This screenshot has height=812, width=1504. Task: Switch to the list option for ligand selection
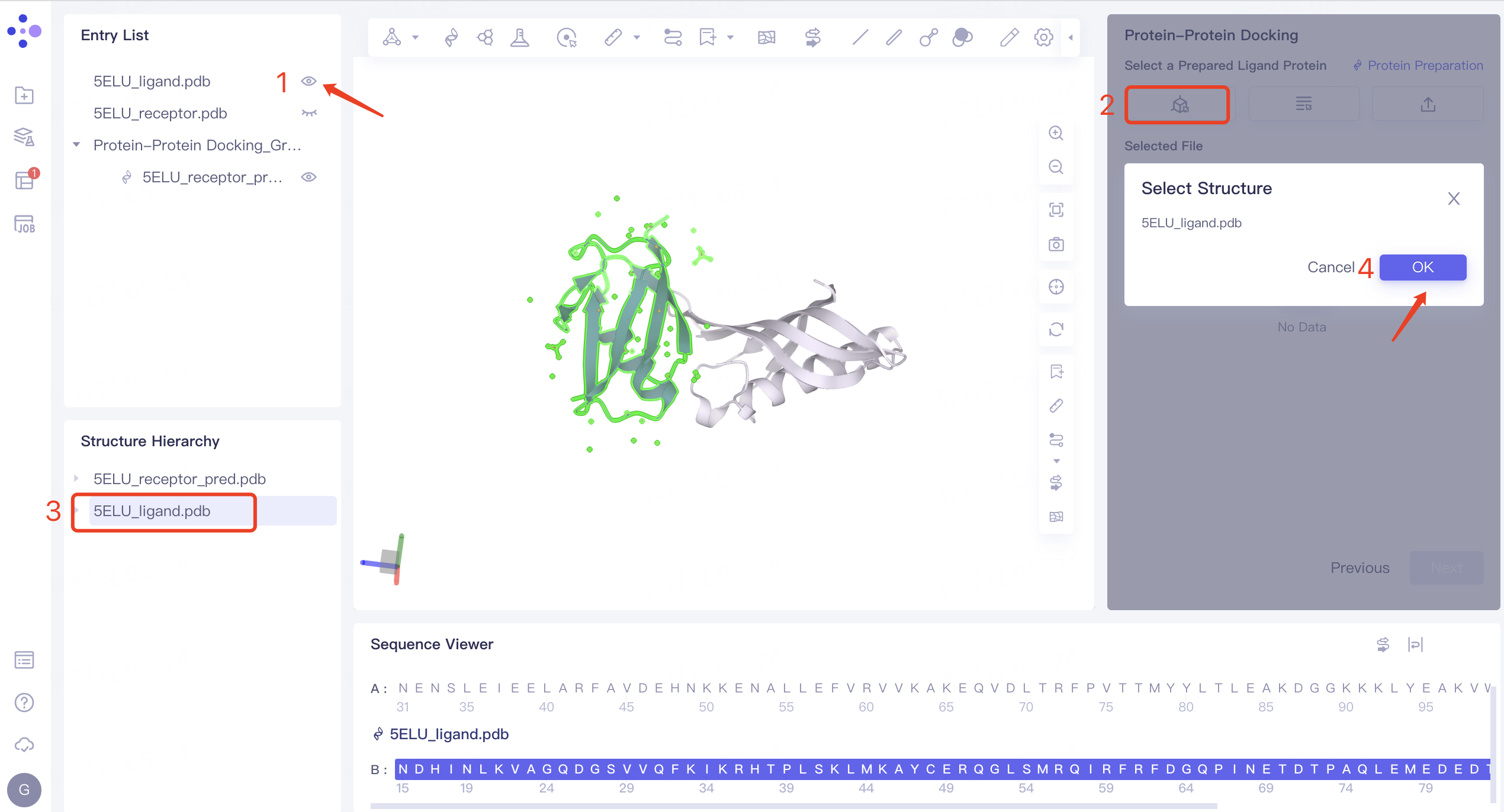point(1304,104)
